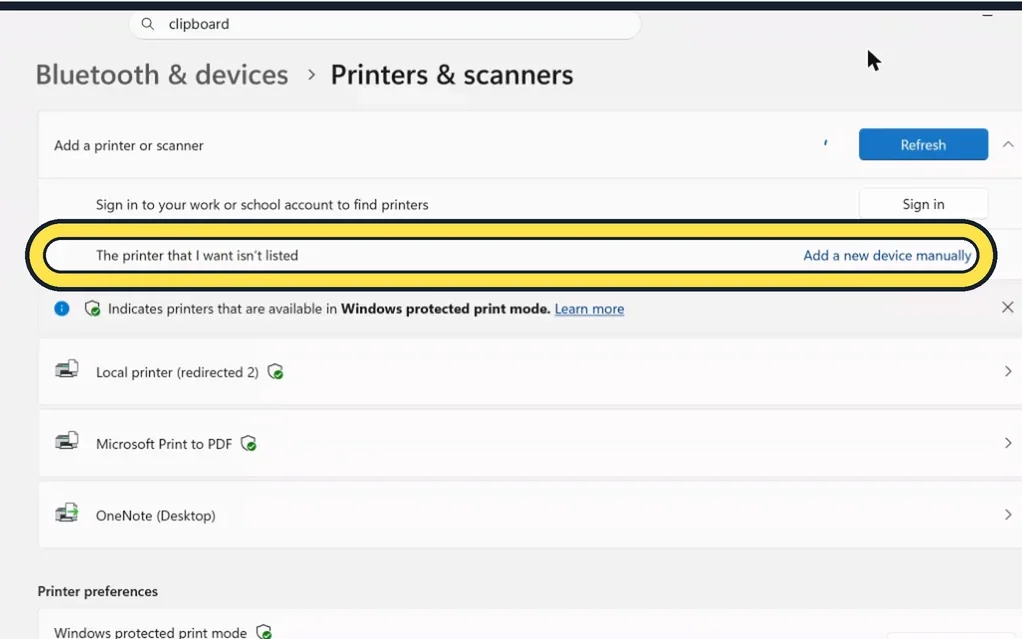Open Microsoft Print to PDF

529,443
